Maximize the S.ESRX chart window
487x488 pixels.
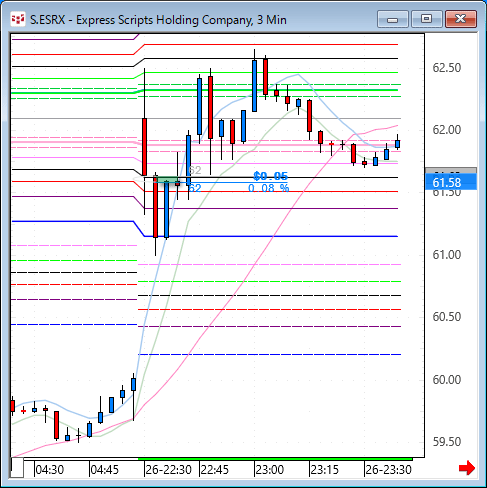click(x=426, y=19)
